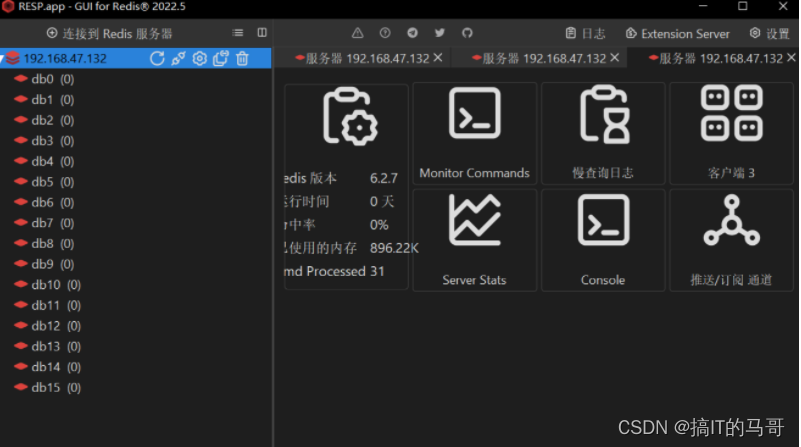The image size is (801, 447).
Task: Open database db15 (0)
Action: pos(48,388)
